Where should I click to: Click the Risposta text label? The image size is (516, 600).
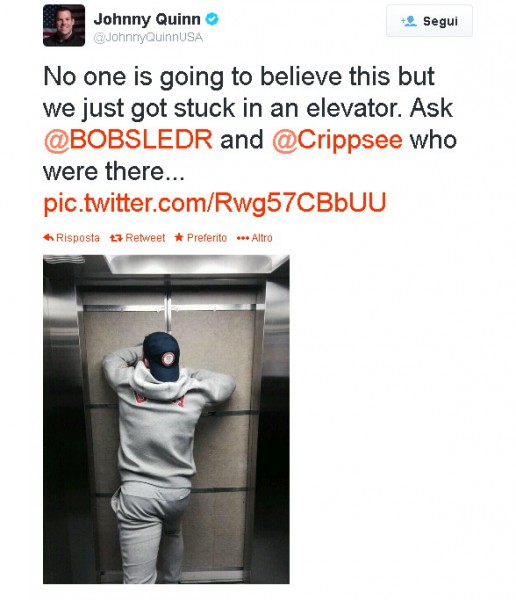coord(78,238)
